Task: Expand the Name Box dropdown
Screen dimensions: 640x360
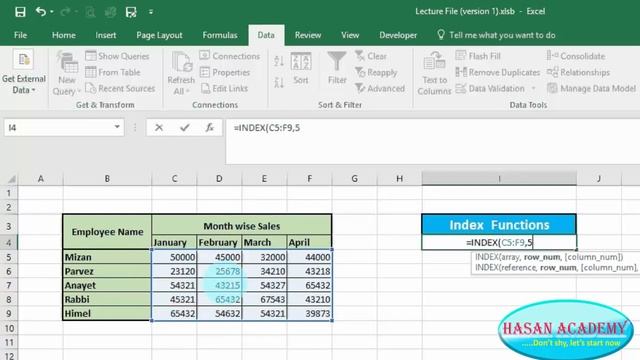Action: click(x=117, y=127)
